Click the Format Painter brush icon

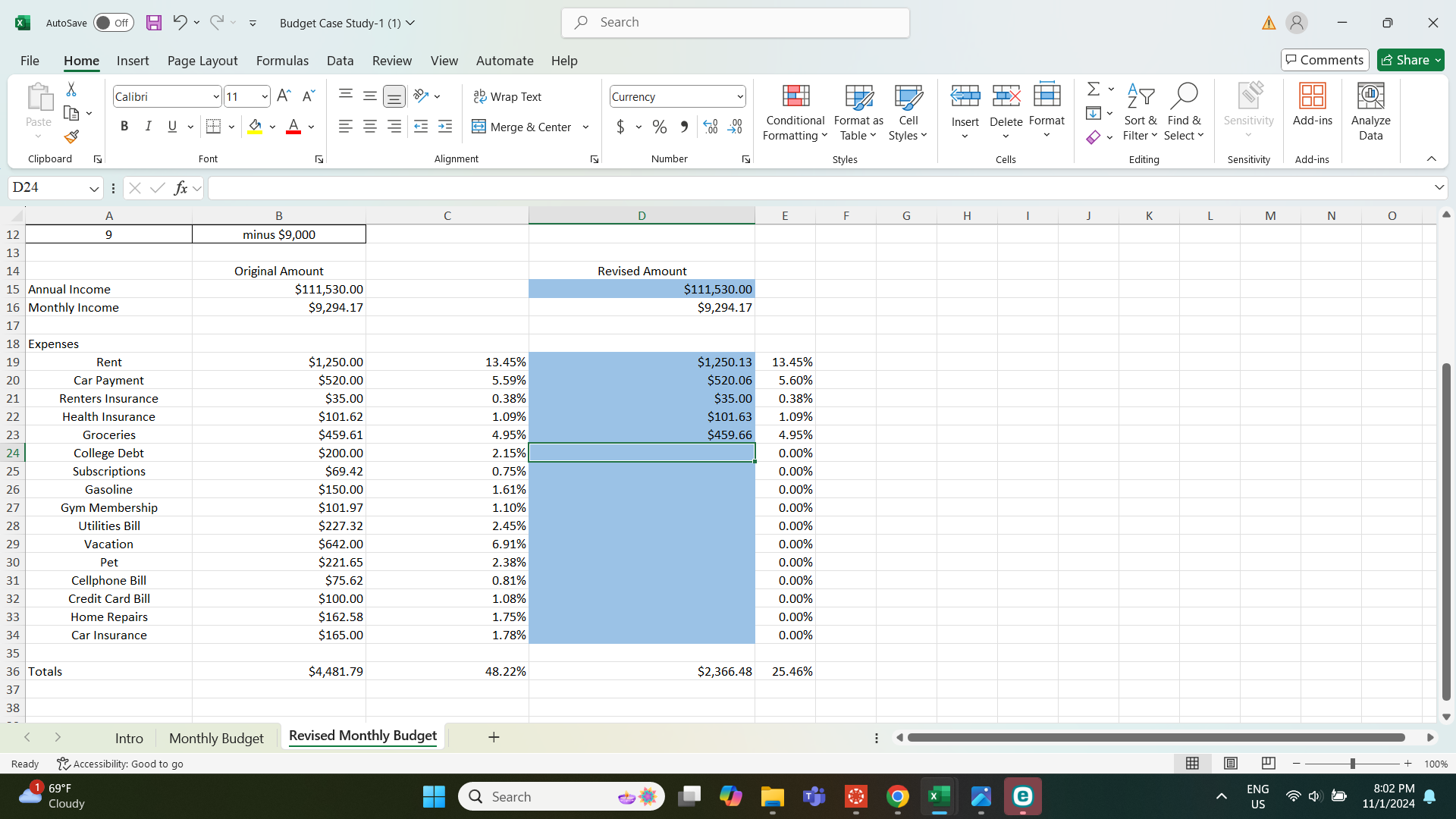click(71, 136)
